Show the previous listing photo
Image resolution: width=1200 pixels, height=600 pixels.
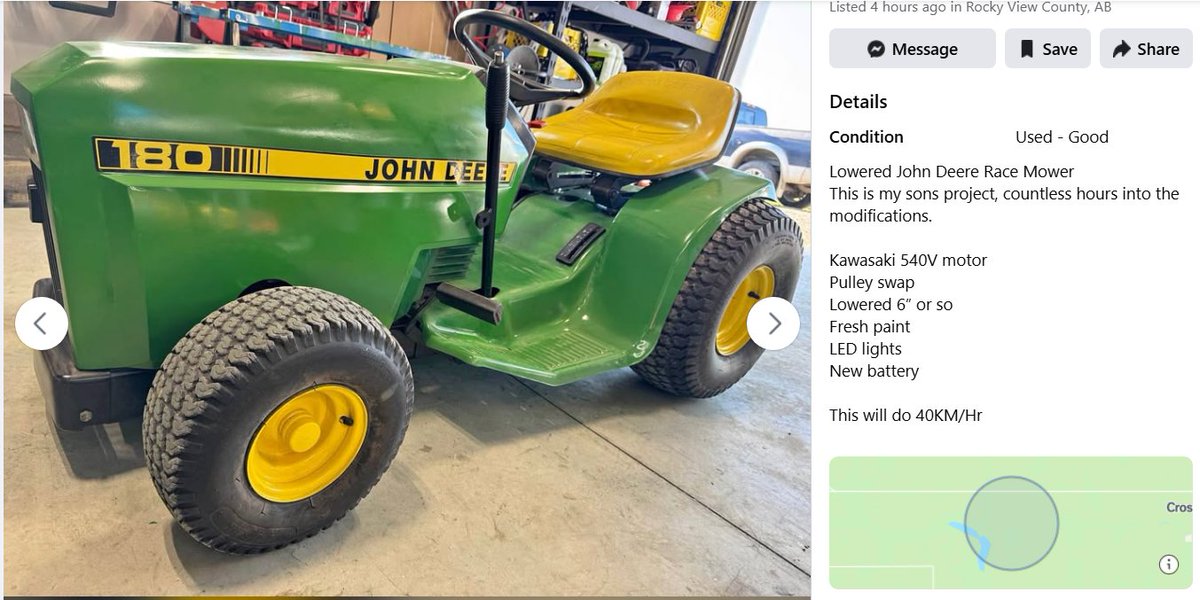(x=41, y=323)
